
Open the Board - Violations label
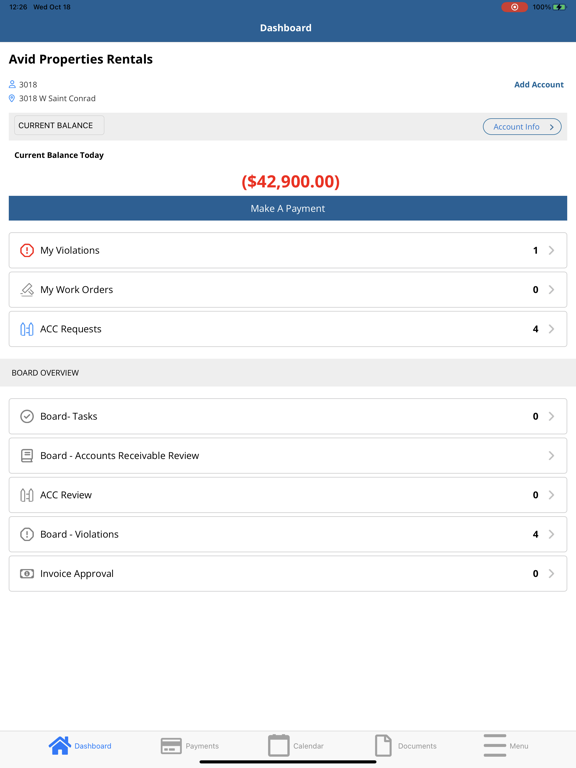pyautogui.click(x=79, y=534)
